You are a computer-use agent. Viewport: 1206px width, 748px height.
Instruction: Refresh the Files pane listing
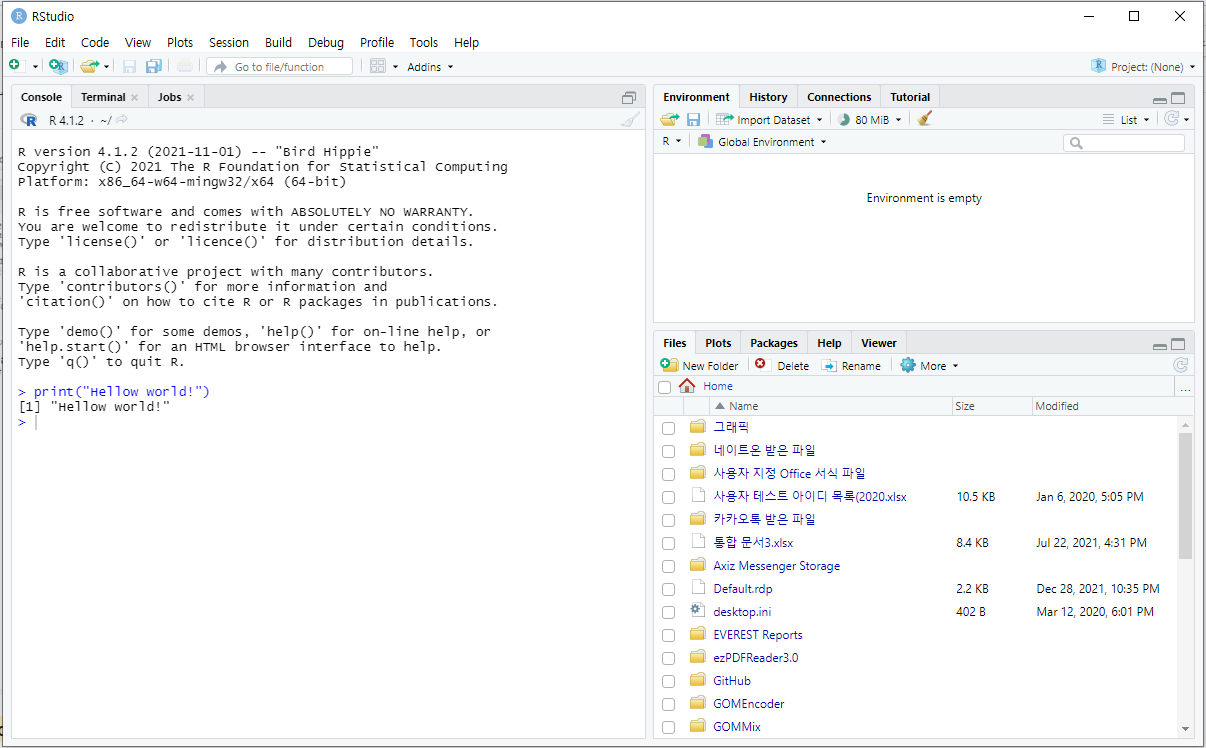coord(1180,365)
